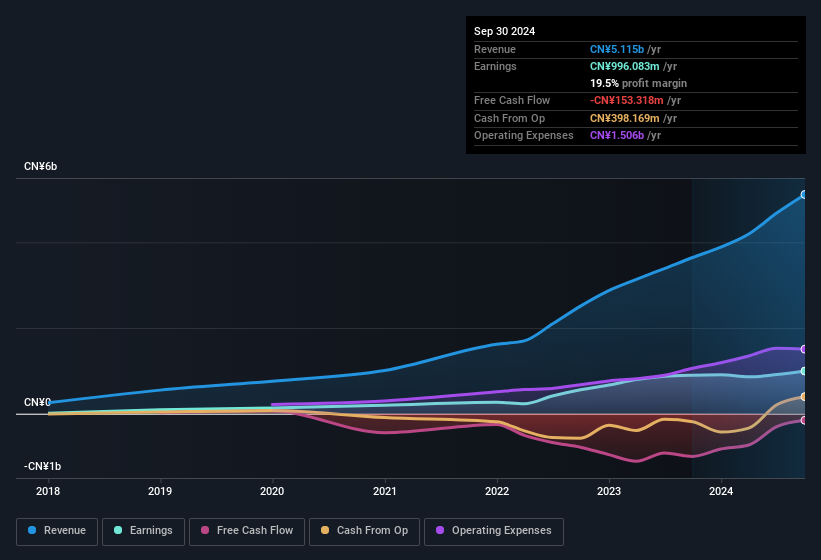Click the Free Cash Flow label in tooltip
Viewport: 821px width, 560px height.
(512, 100)
